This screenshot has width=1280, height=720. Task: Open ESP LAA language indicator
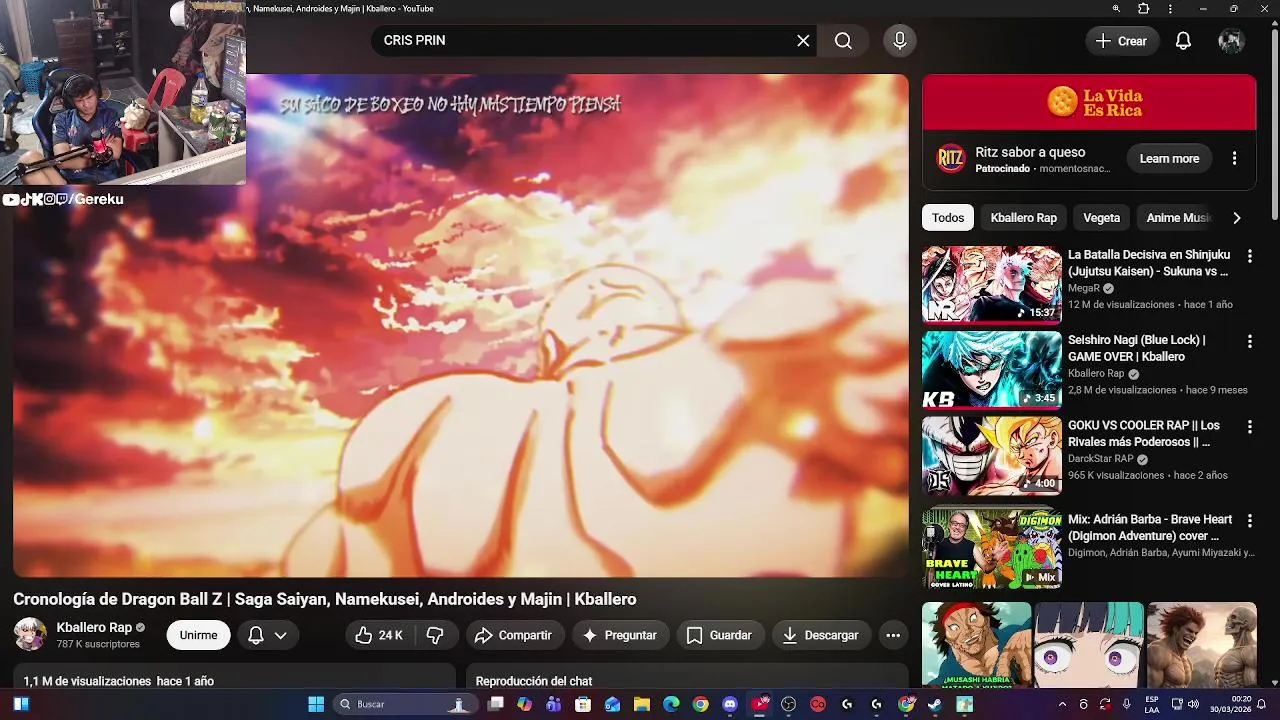coord(1152,704)
